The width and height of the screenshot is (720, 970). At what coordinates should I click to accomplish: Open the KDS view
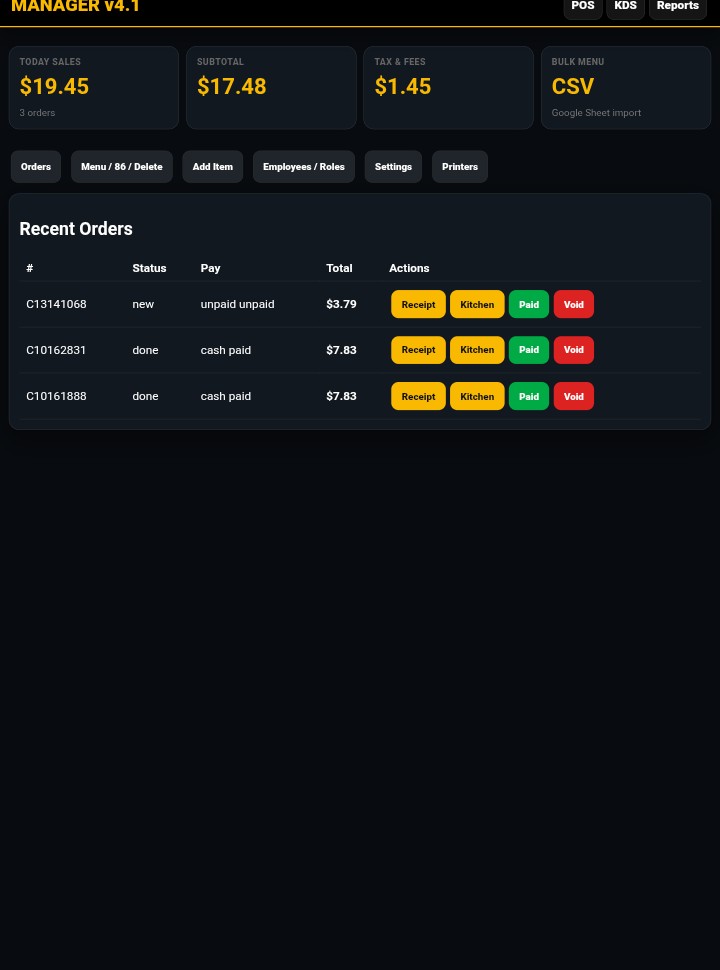coord(625,6)
